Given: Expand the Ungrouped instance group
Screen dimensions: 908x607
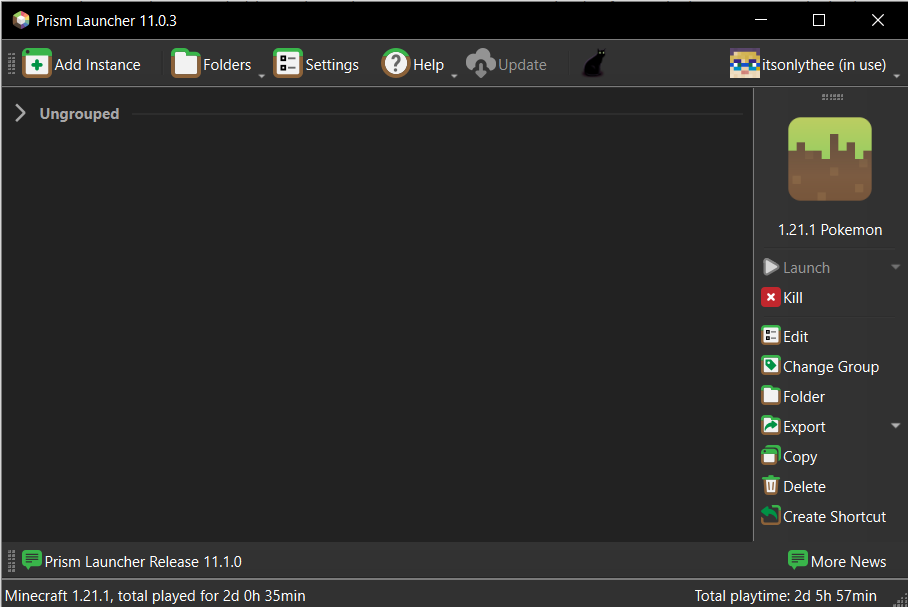Looking at the screenshot, I should 20,113.
